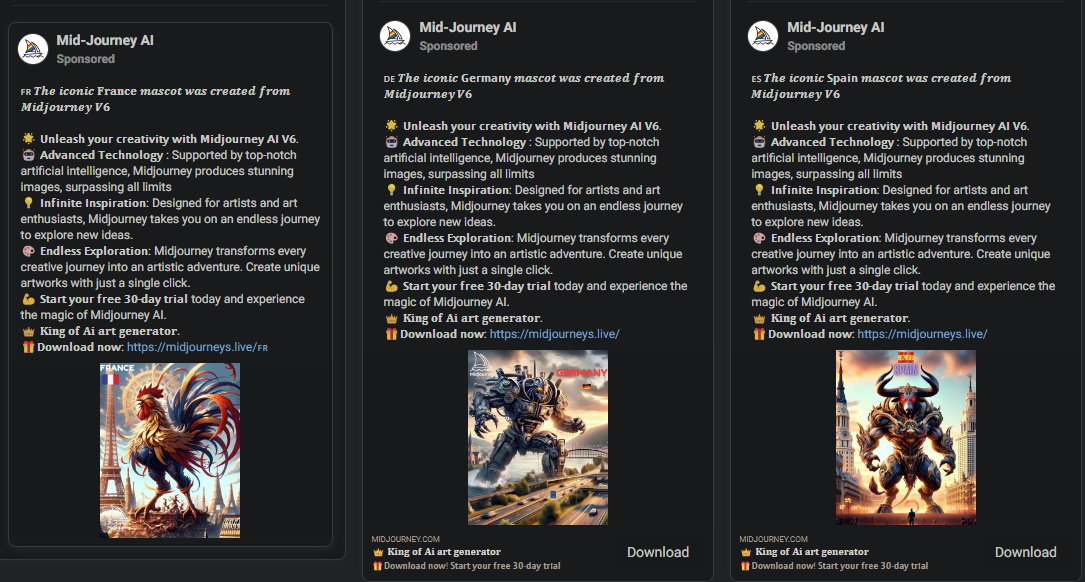The height and width of the screenshot is (582, 1085).
Task: Click Sponsored label in Germany ad
Action: coord(448,46)
